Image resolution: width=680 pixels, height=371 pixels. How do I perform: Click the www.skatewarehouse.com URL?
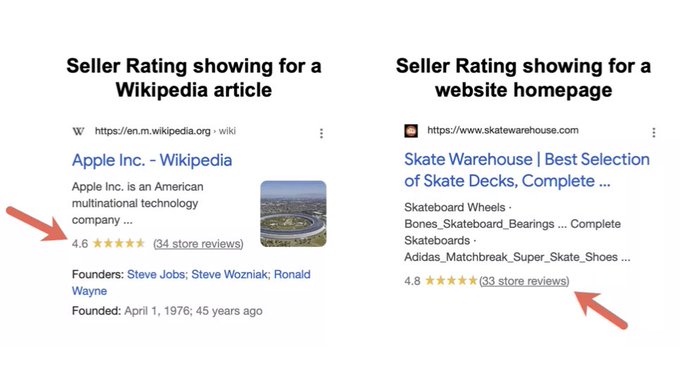(503, 130)
